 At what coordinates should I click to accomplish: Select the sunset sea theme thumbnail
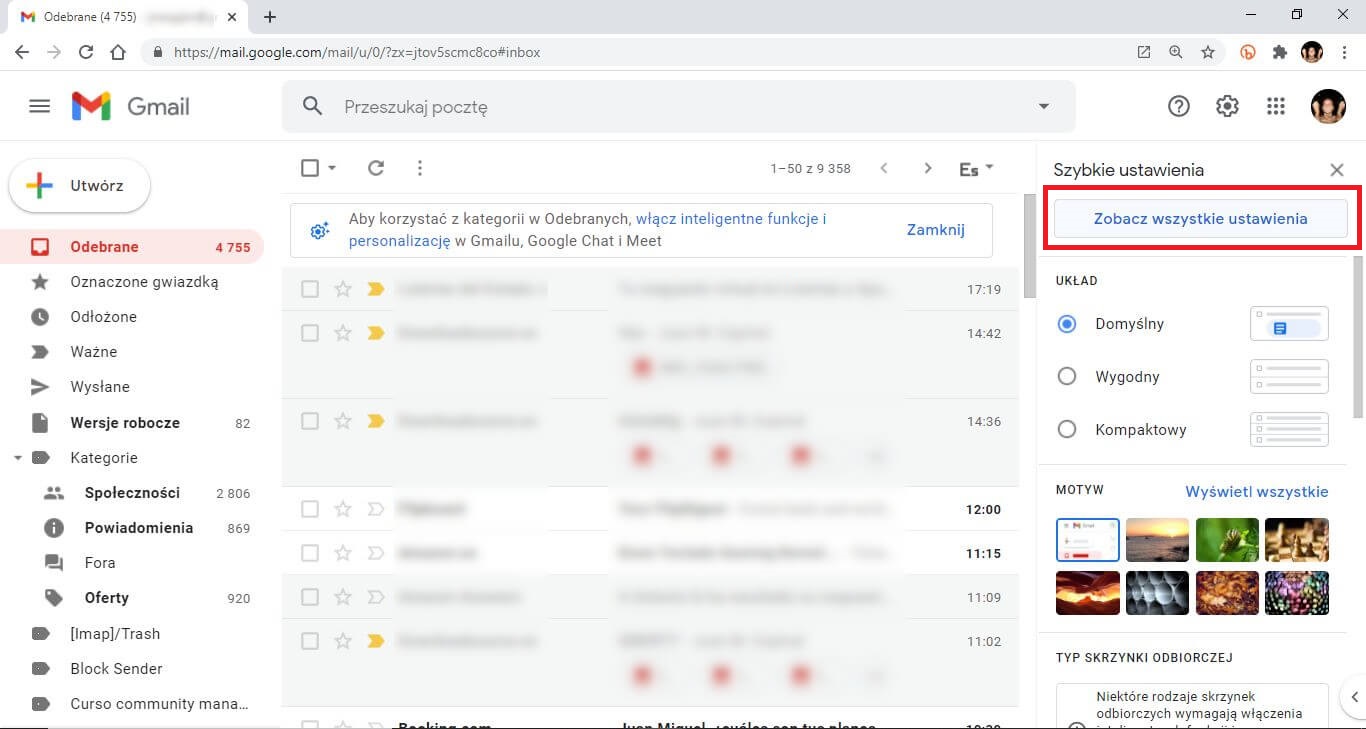click(1157, 540)
